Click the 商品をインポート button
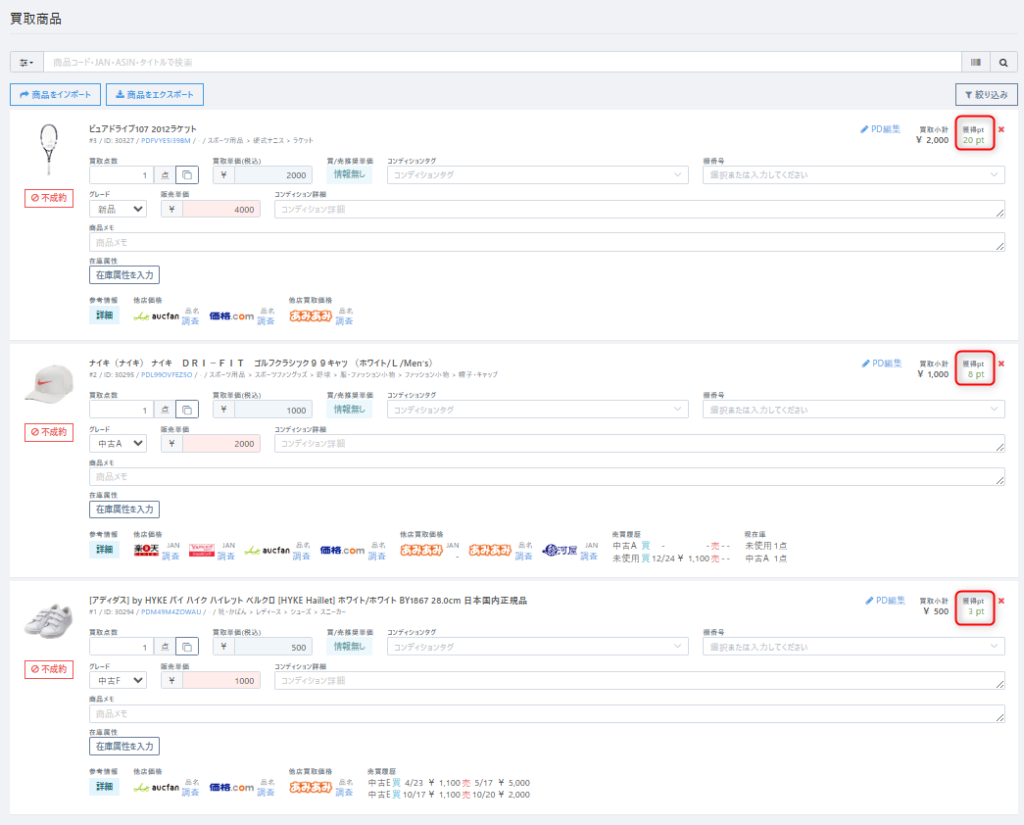 tap(55, 95)
